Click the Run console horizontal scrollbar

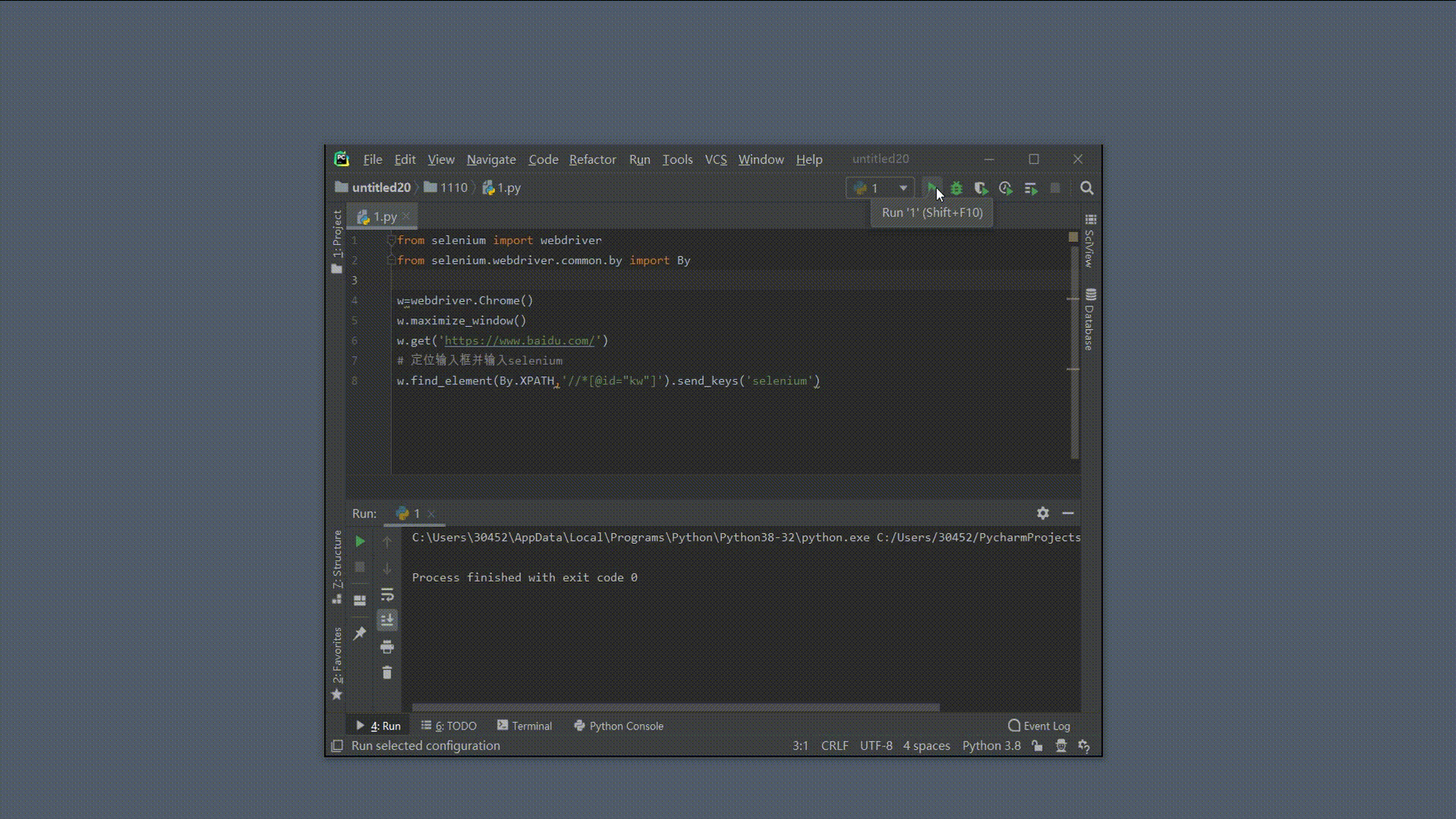[675, 708]
